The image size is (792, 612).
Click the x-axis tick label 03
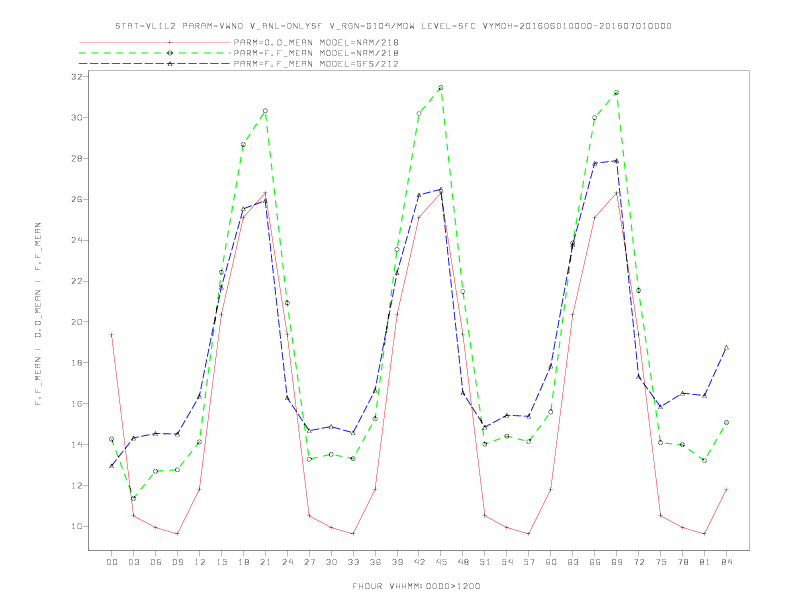pyautogui.click(x=133, y=562)
